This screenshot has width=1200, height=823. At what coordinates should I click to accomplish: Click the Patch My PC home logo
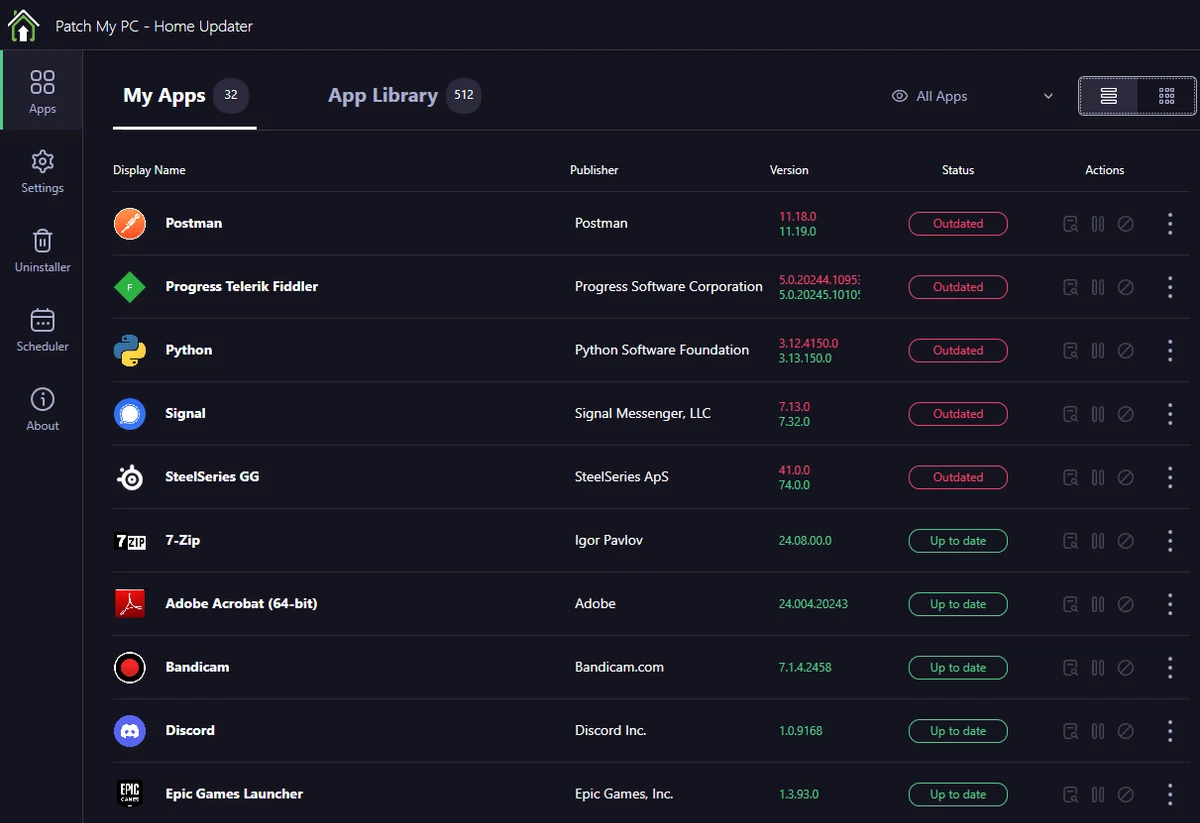tap(24, 25)
